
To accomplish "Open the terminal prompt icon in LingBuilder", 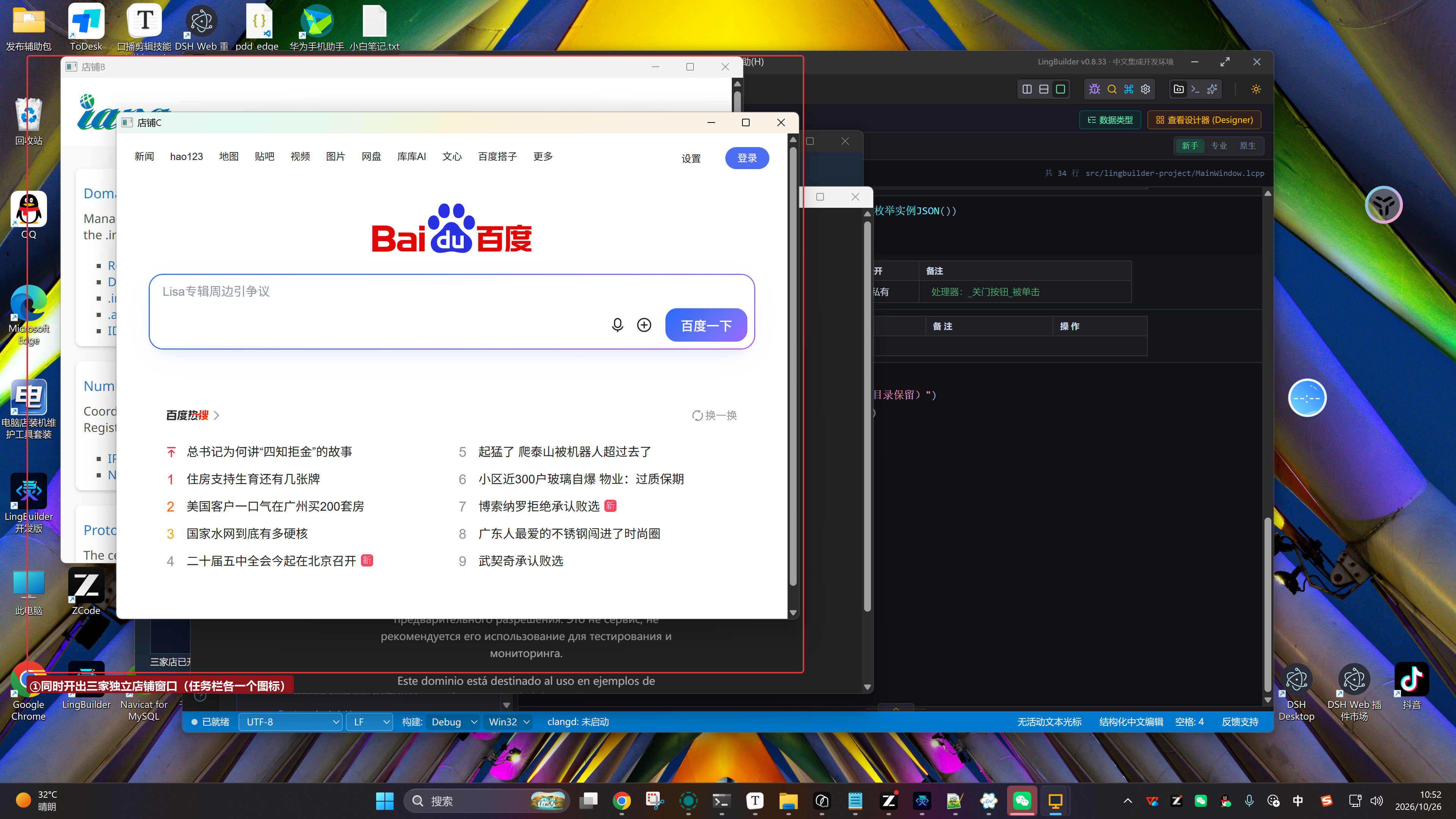I will click(x=1196, y=89).
